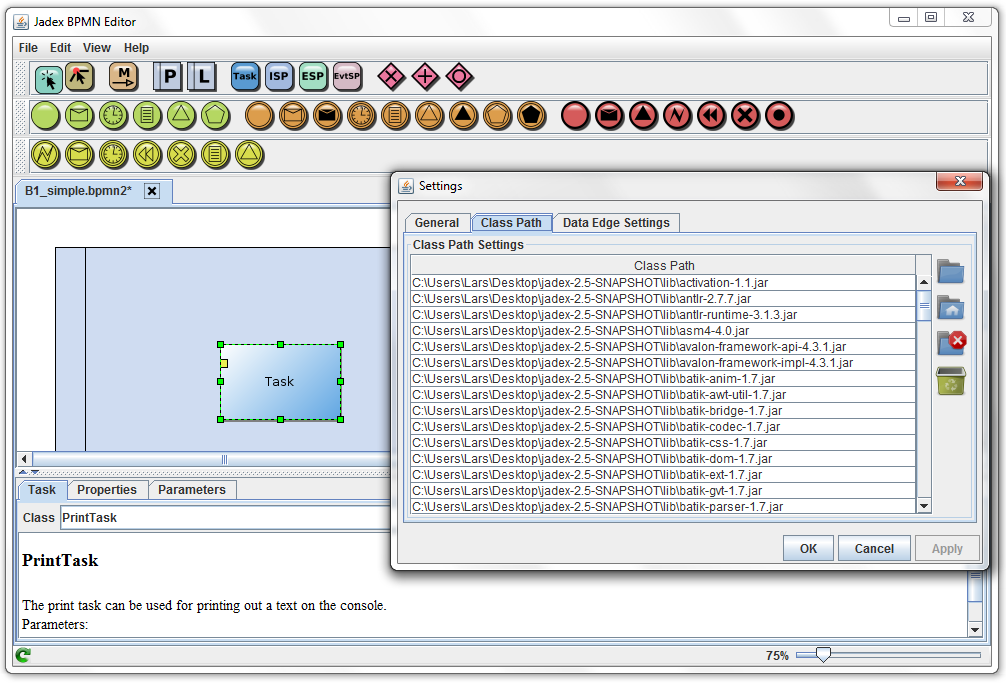Select the ISP subprocess tool
The width and height of the screenshot is (1006, 683).
click(279, 77)
